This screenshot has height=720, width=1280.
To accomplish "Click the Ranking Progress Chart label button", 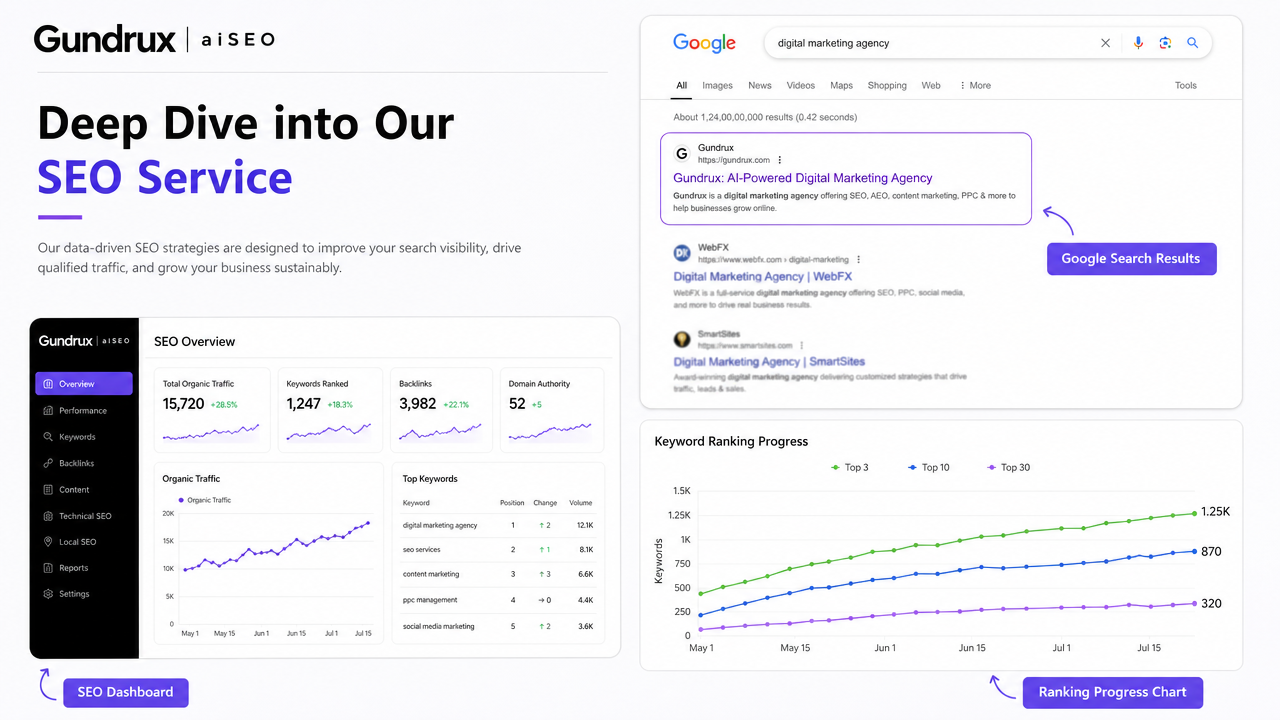I will click(1113, 692).
